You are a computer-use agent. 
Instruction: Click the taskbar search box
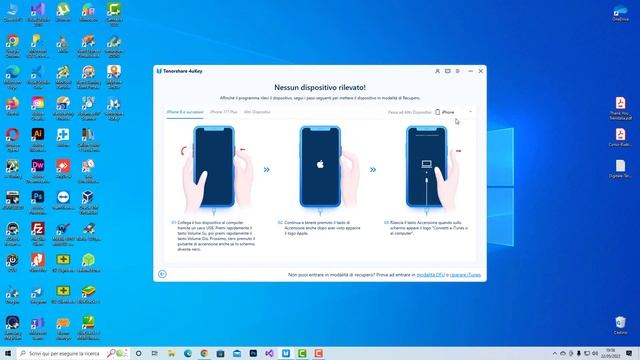point(73,353)
